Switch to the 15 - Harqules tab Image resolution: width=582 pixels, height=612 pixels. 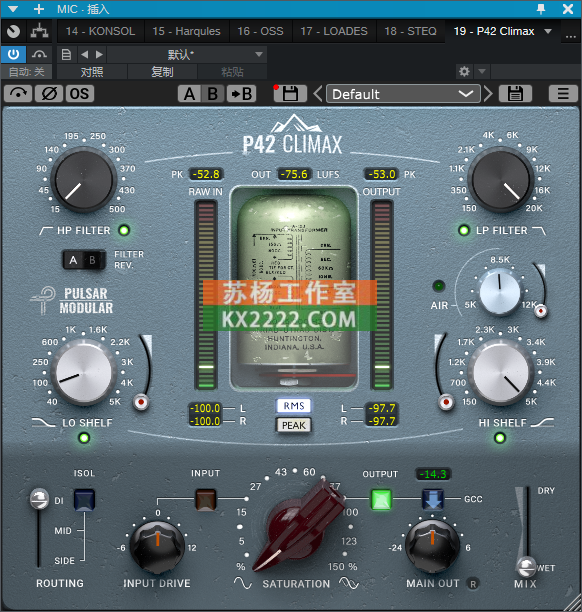[x=186, y=31]
